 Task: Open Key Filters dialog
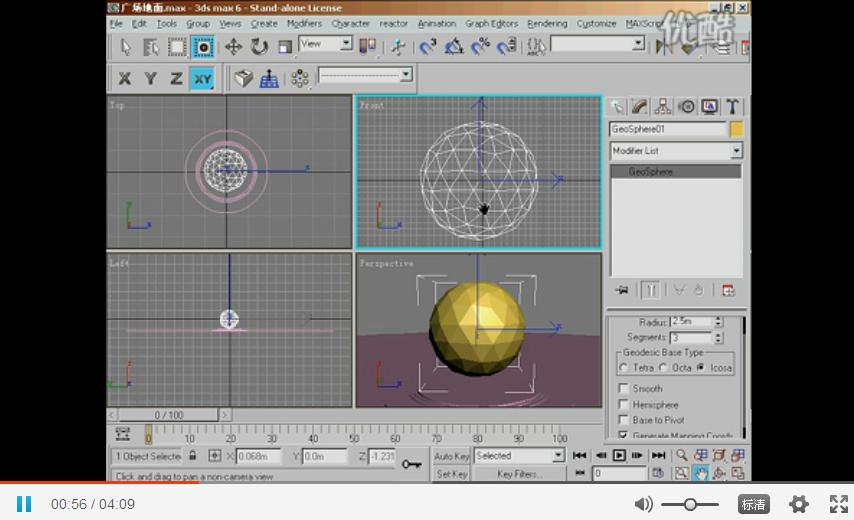pos(518,474)
